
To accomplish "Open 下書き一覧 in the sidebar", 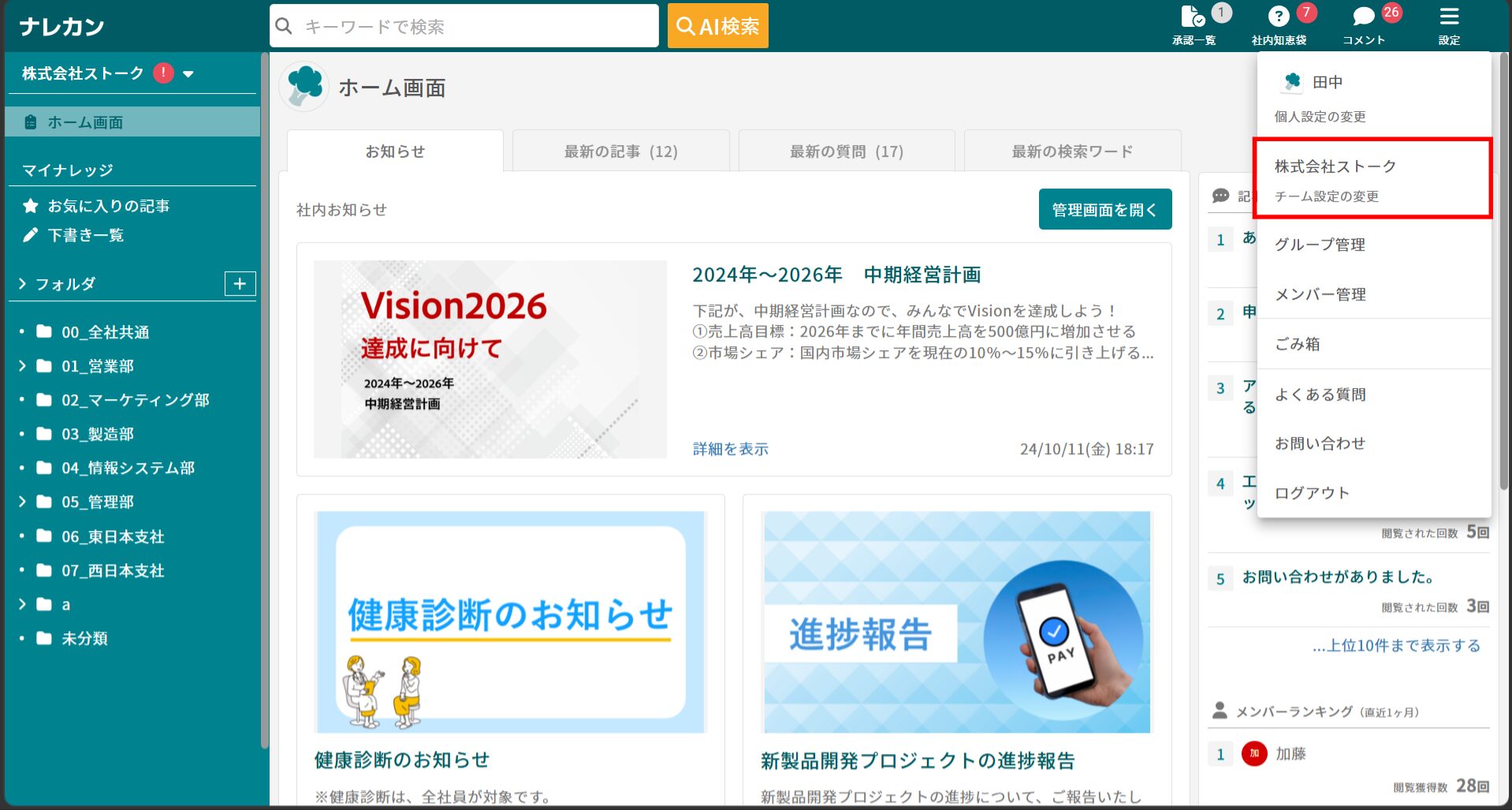I will click(x=85, y=235).
